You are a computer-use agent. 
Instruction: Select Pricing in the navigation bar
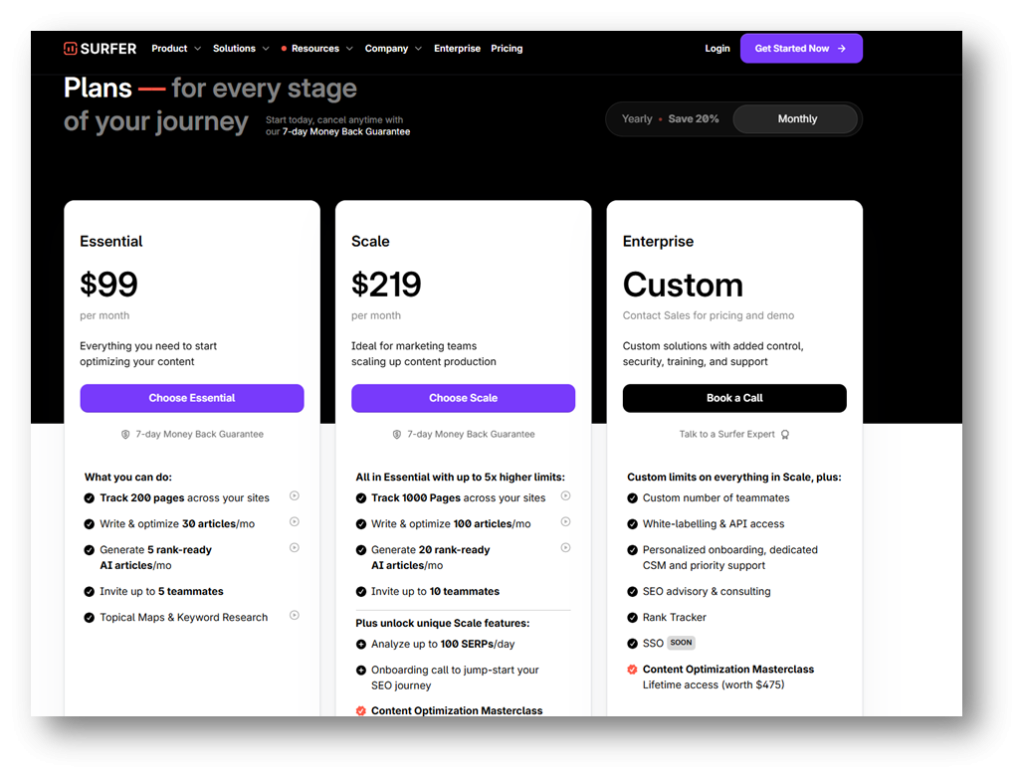click(x=507, y=48)
